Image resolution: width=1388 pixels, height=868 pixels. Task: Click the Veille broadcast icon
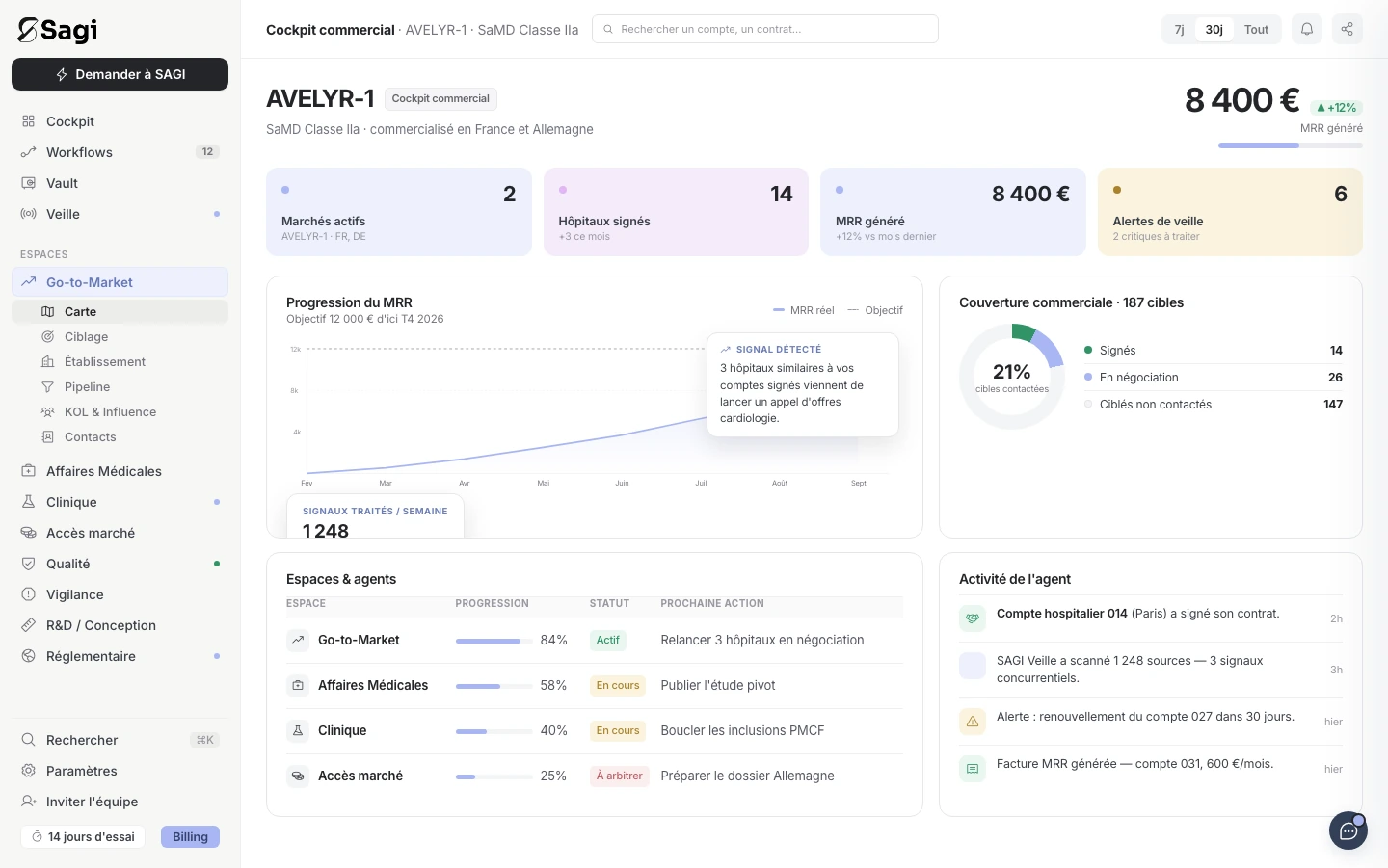(x=29, y=214)
